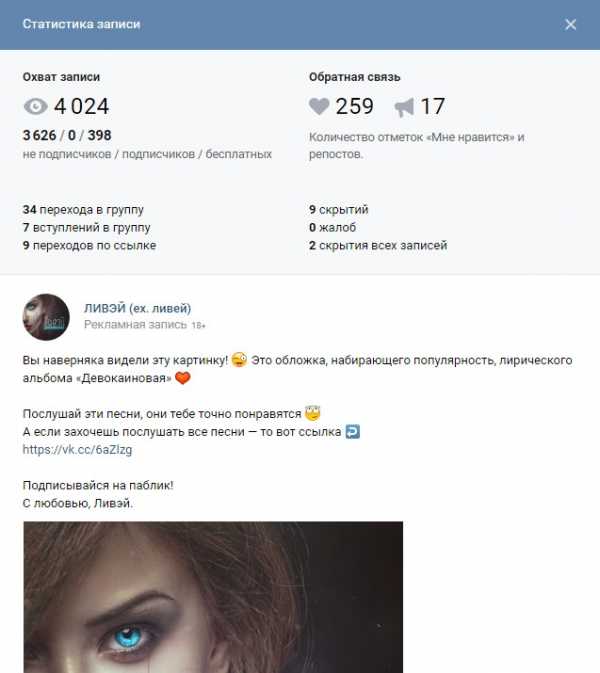Open the album cover image attachment
Viewport: 600px width, 673px height.
point(213,597)
